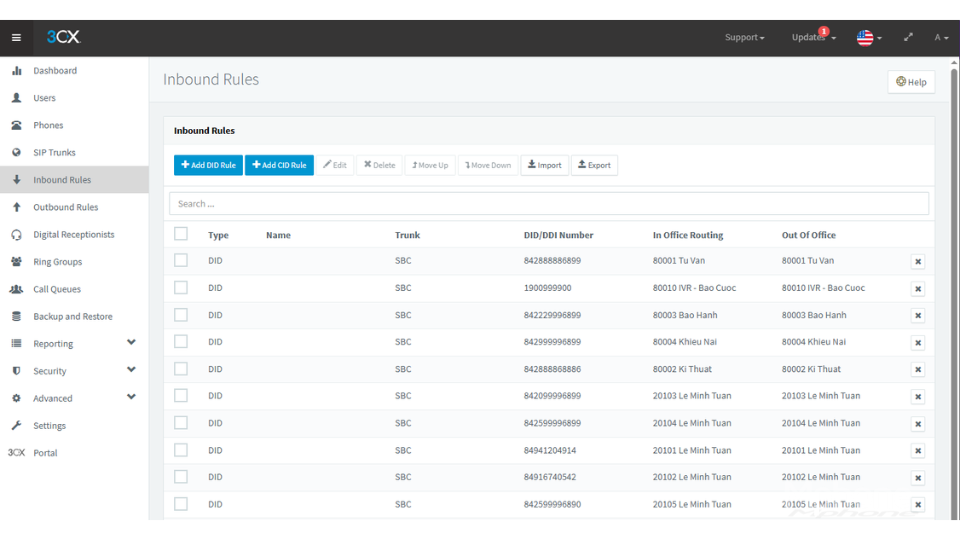960x540 pixels.
Task: Click the Ring Groups icon
Action: [17, 261]
